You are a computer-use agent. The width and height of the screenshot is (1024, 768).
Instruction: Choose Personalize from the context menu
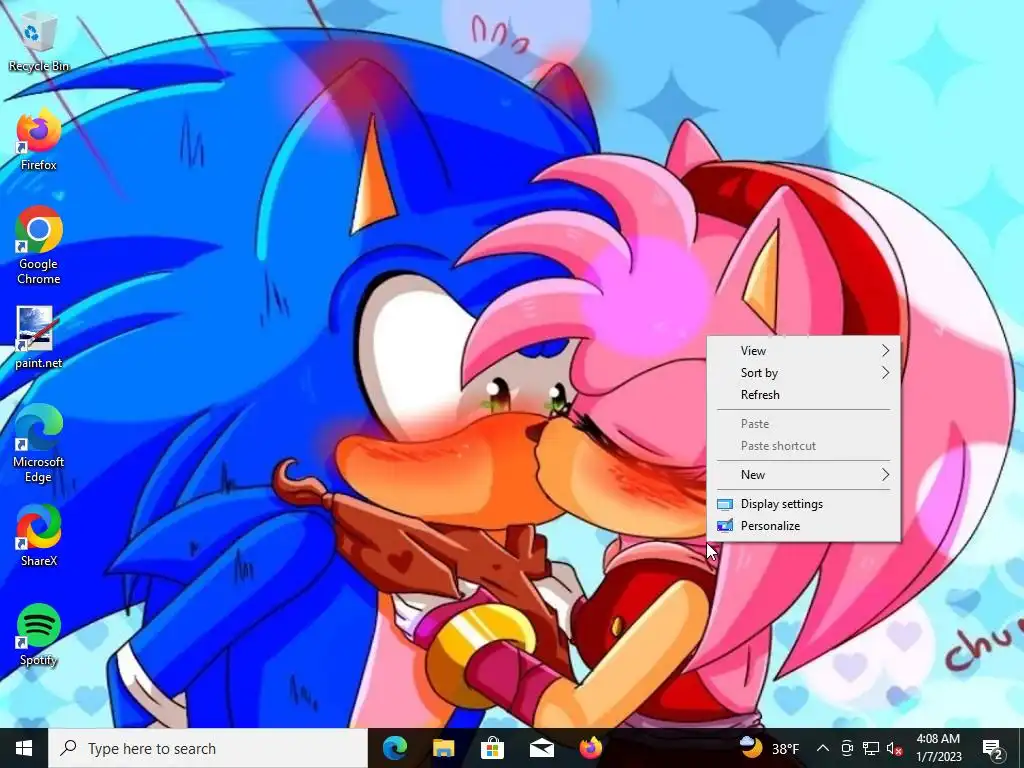804,526
